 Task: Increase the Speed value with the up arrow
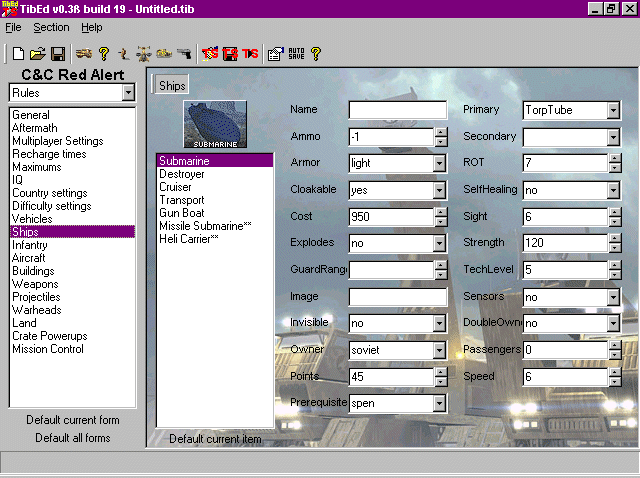pyautogui.click(x=615, y=372)
